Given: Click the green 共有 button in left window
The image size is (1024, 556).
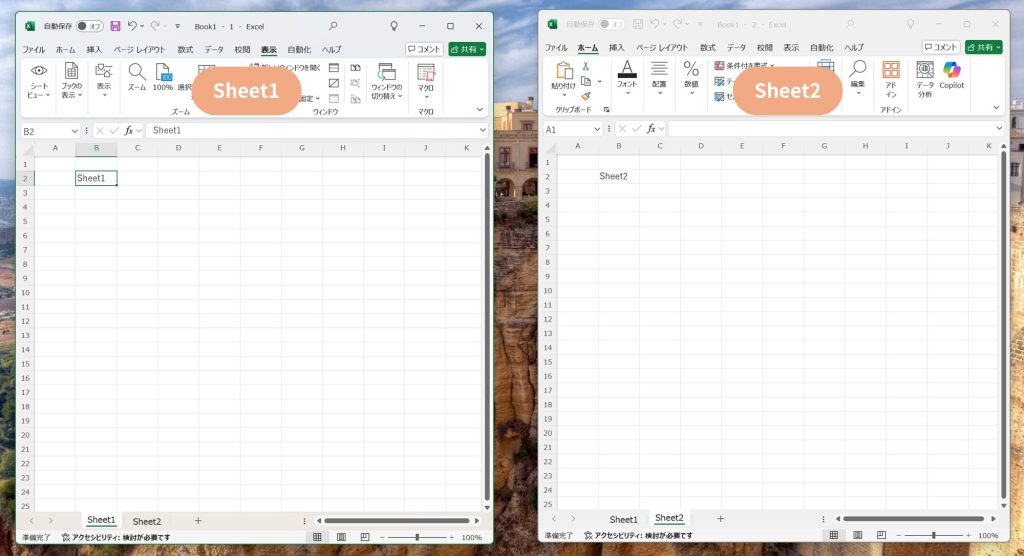Looking at the screenshot, I should [x=467, y=49].
